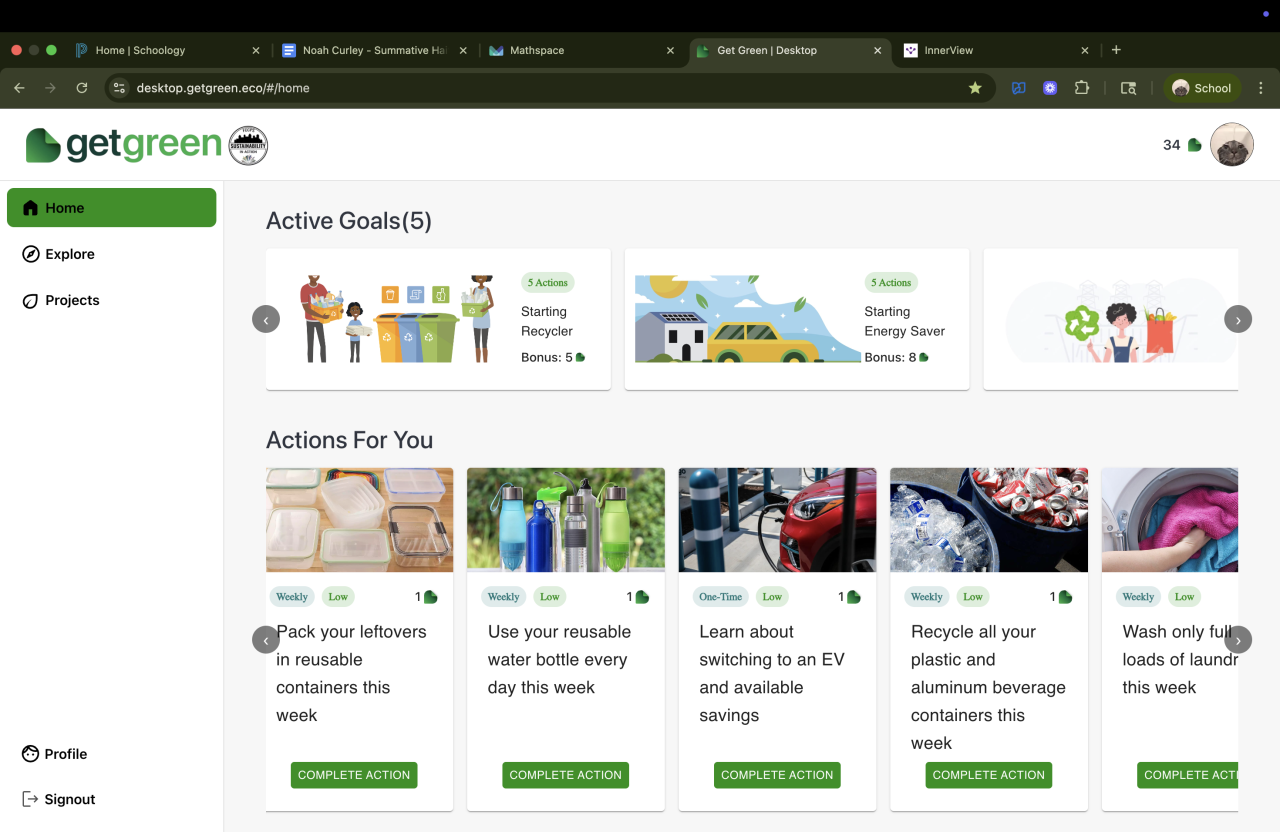Switch to Home | Schoology tab
Screen dimensions: 1280x832
[x=168, y=50]
